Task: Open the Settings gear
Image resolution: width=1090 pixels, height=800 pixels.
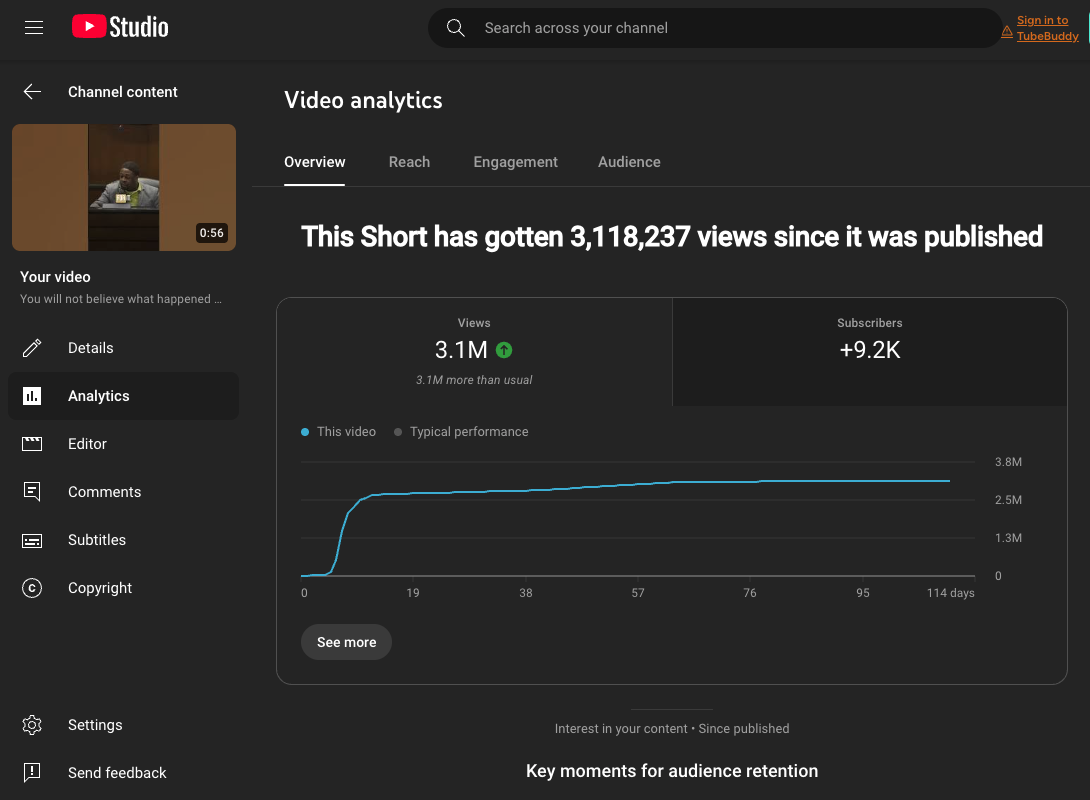Action: click(32, 725)
